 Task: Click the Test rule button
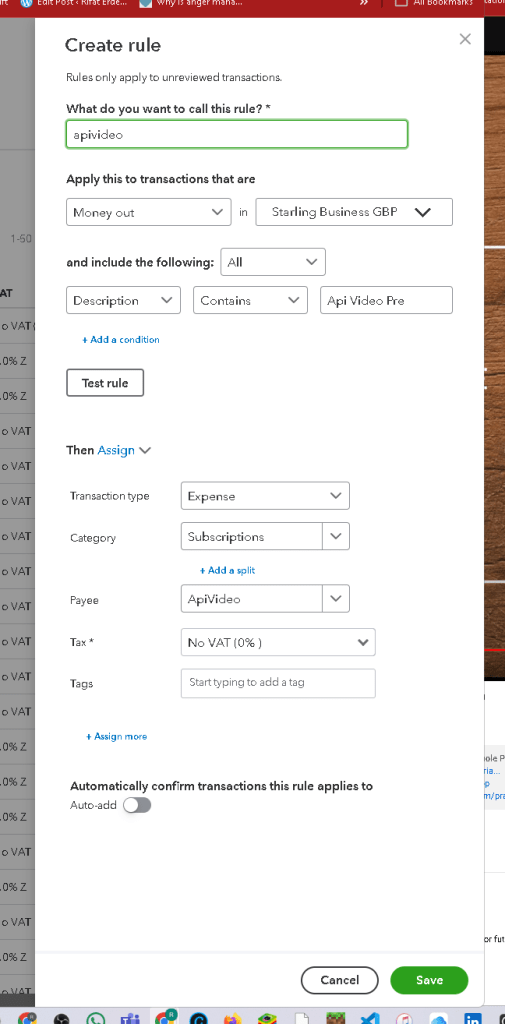point(105,383)
